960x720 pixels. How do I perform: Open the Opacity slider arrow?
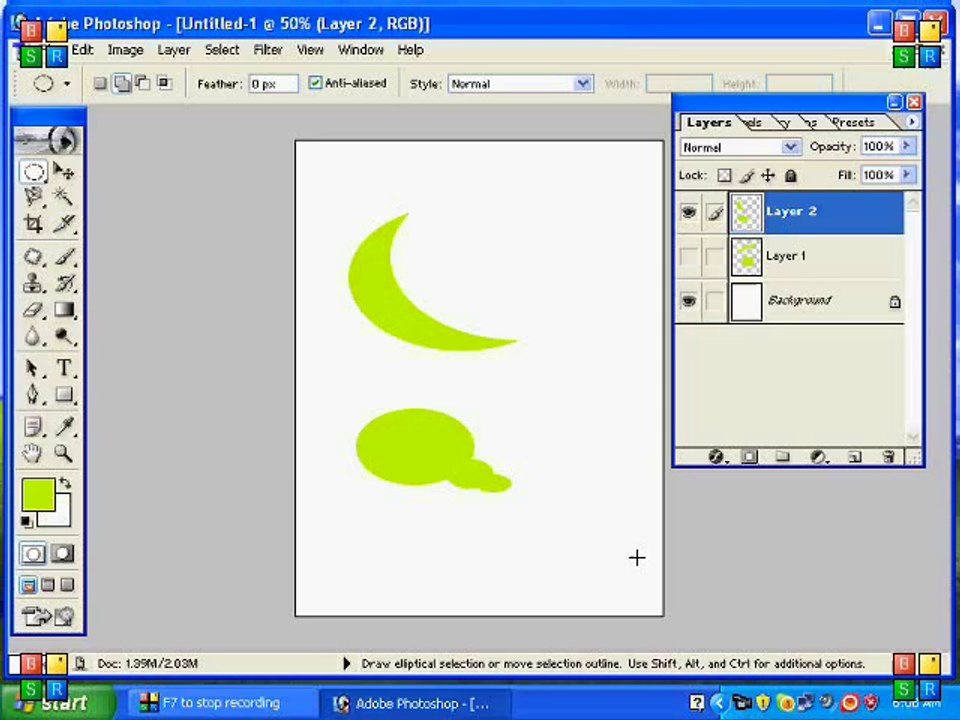point(907,146)
